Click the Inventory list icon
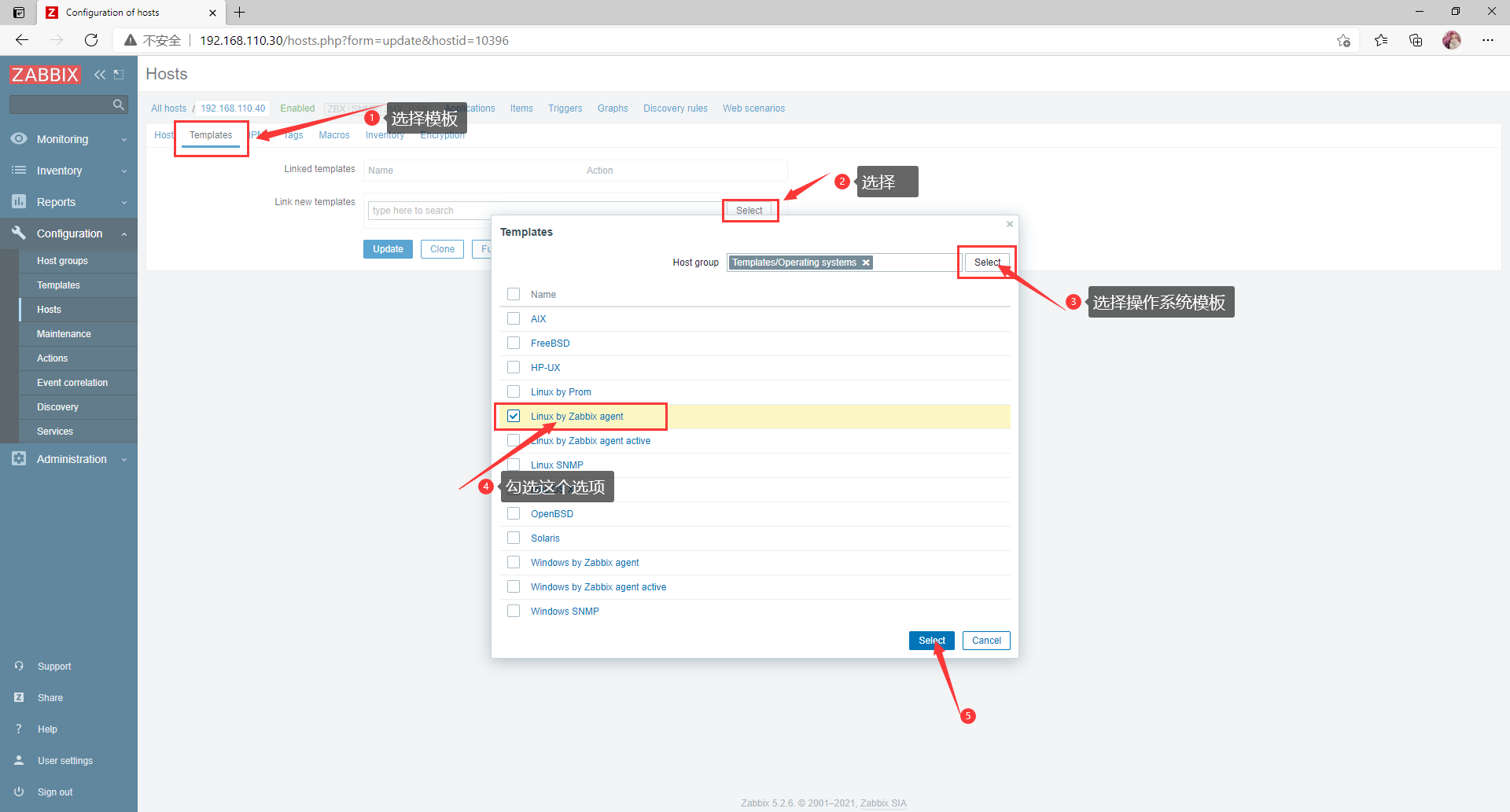Screen dimensions: 1510x812 19,170
